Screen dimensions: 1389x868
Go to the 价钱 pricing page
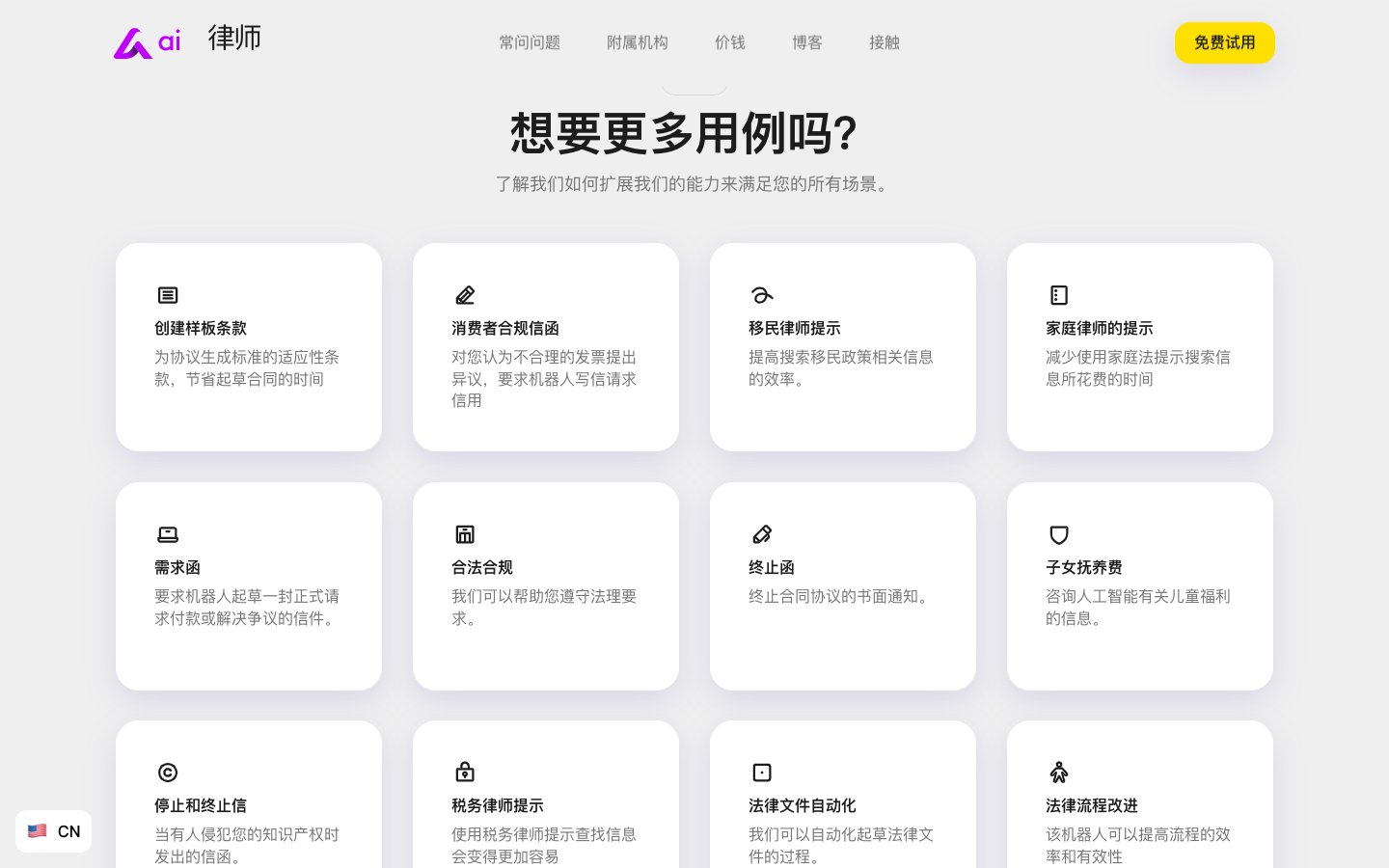(x=730, y=42)
